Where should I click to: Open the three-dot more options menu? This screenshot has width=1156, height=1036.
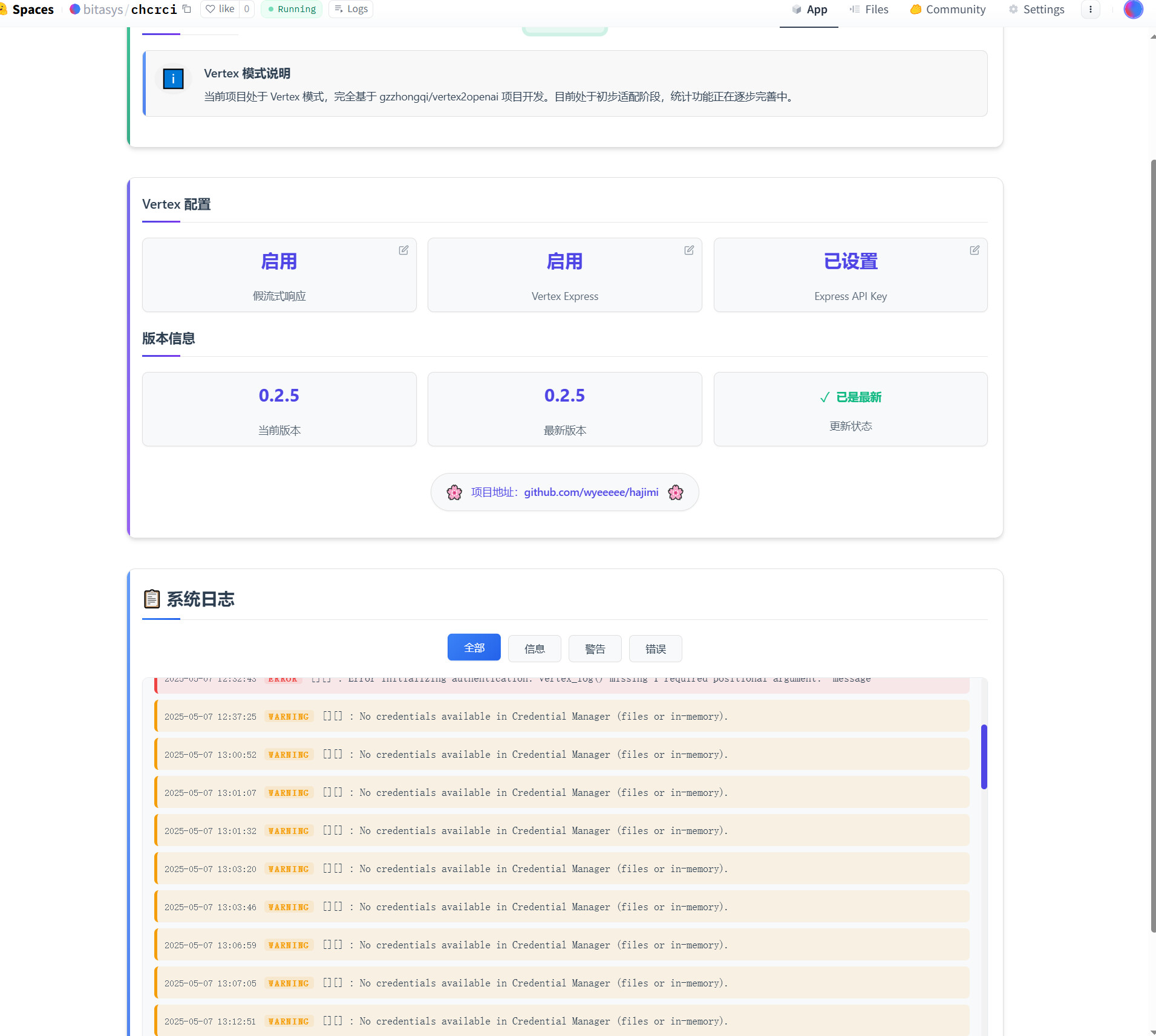coord(1091,10)
